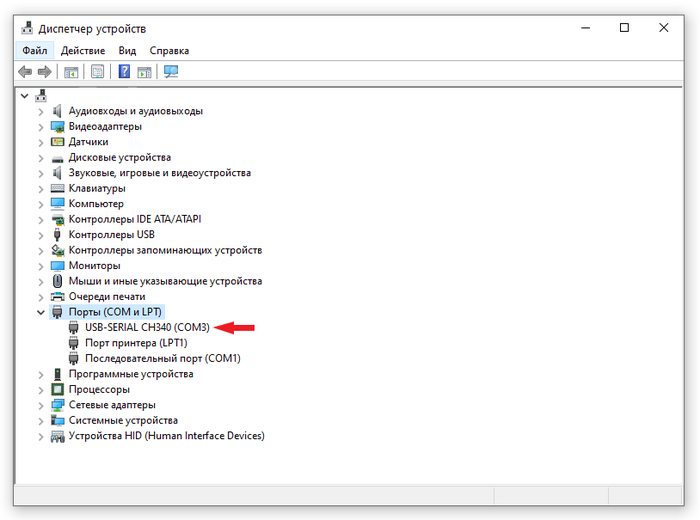
Task: Click the display adapter icon beside Видеоадаптеры
Action: [x=57, y=126]
